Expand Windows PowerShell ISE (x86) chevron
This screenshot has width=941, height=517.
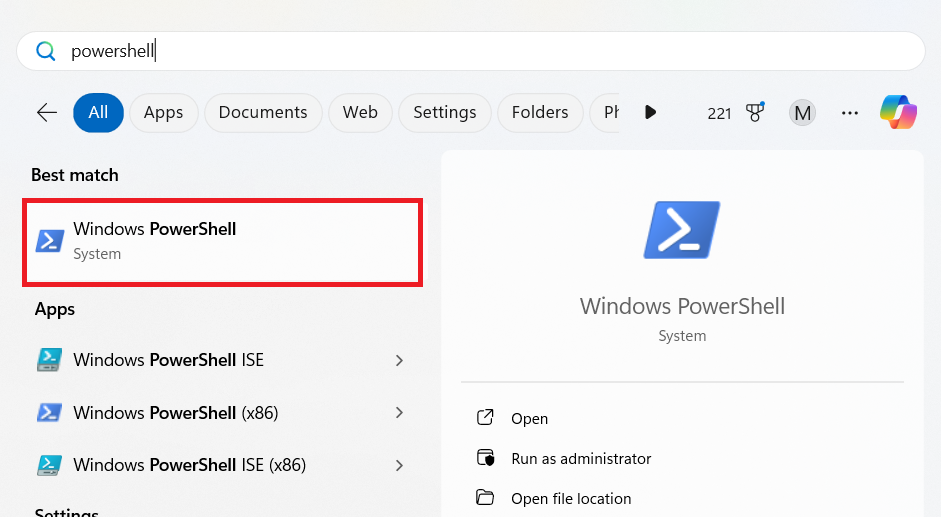click(x=399, y=465)
